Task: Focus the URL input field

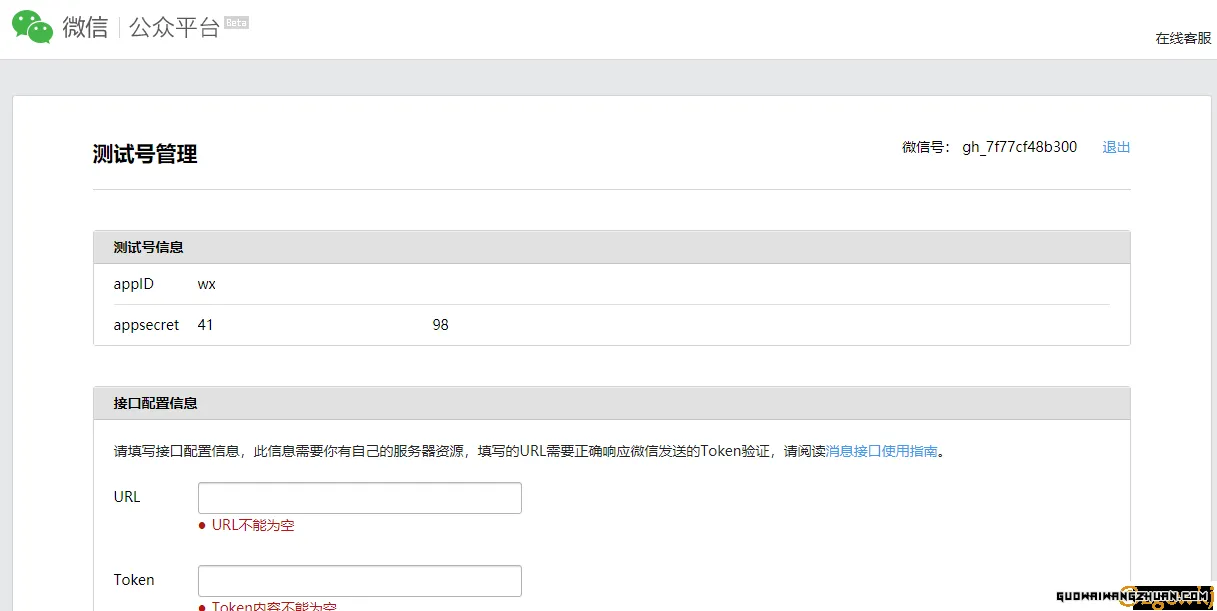Action: 360,498
